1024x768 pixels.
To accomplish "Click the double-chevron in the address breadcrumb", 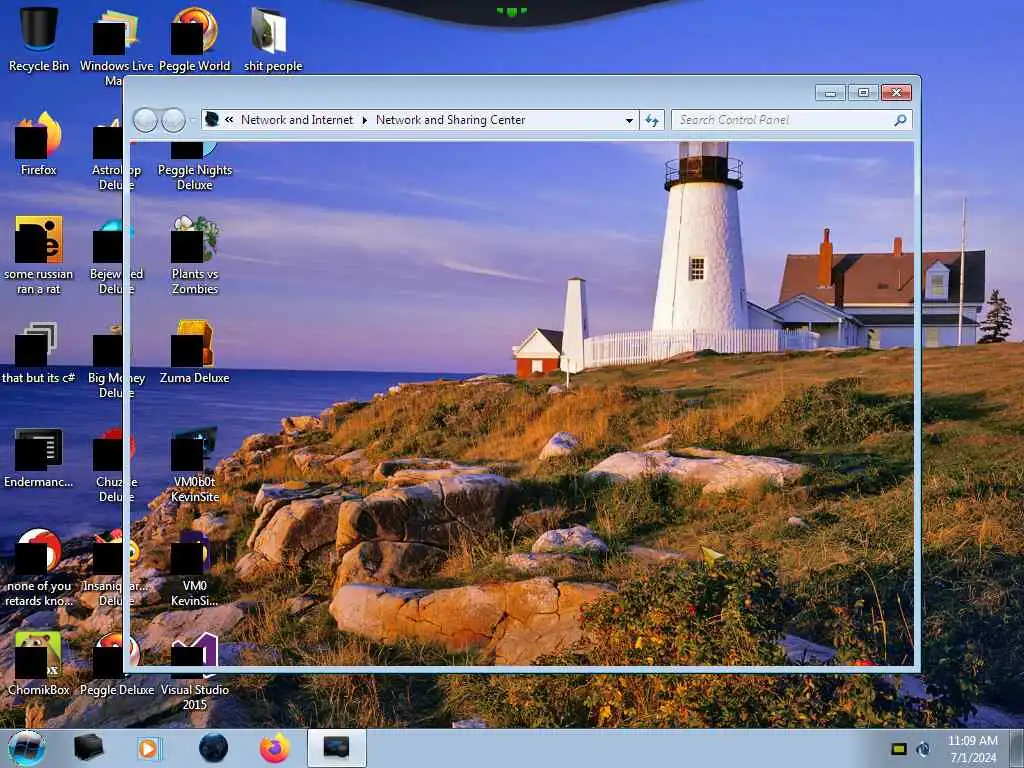I will point(229,120).
